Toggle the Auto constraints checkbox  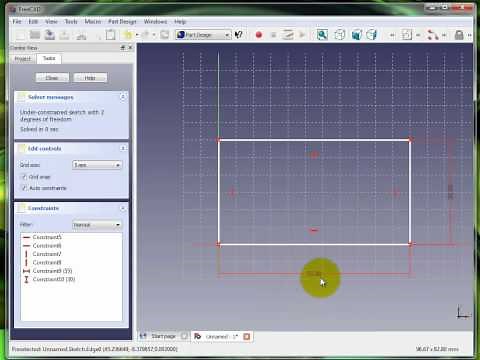pos(24,188)
